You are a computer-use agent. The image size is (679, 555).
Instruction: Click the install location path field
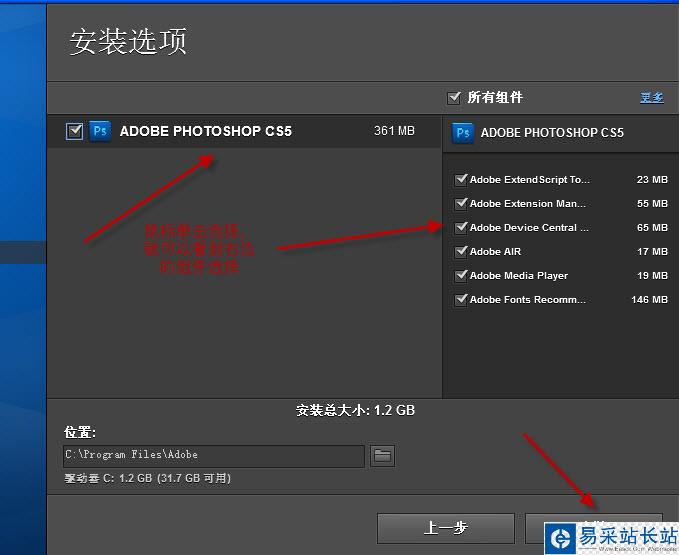pyautogui.click(x=214, y=456)
